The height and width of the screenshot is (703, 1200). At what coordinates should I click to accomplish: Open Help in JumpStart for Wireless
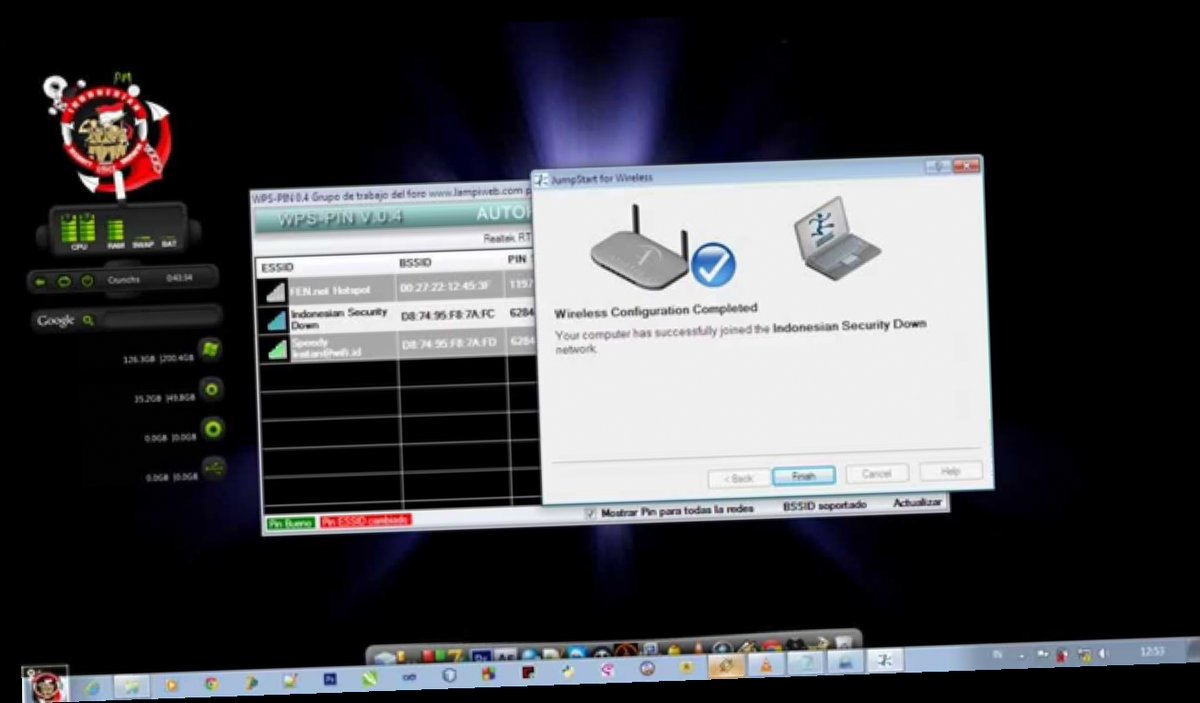coord(950,470)
